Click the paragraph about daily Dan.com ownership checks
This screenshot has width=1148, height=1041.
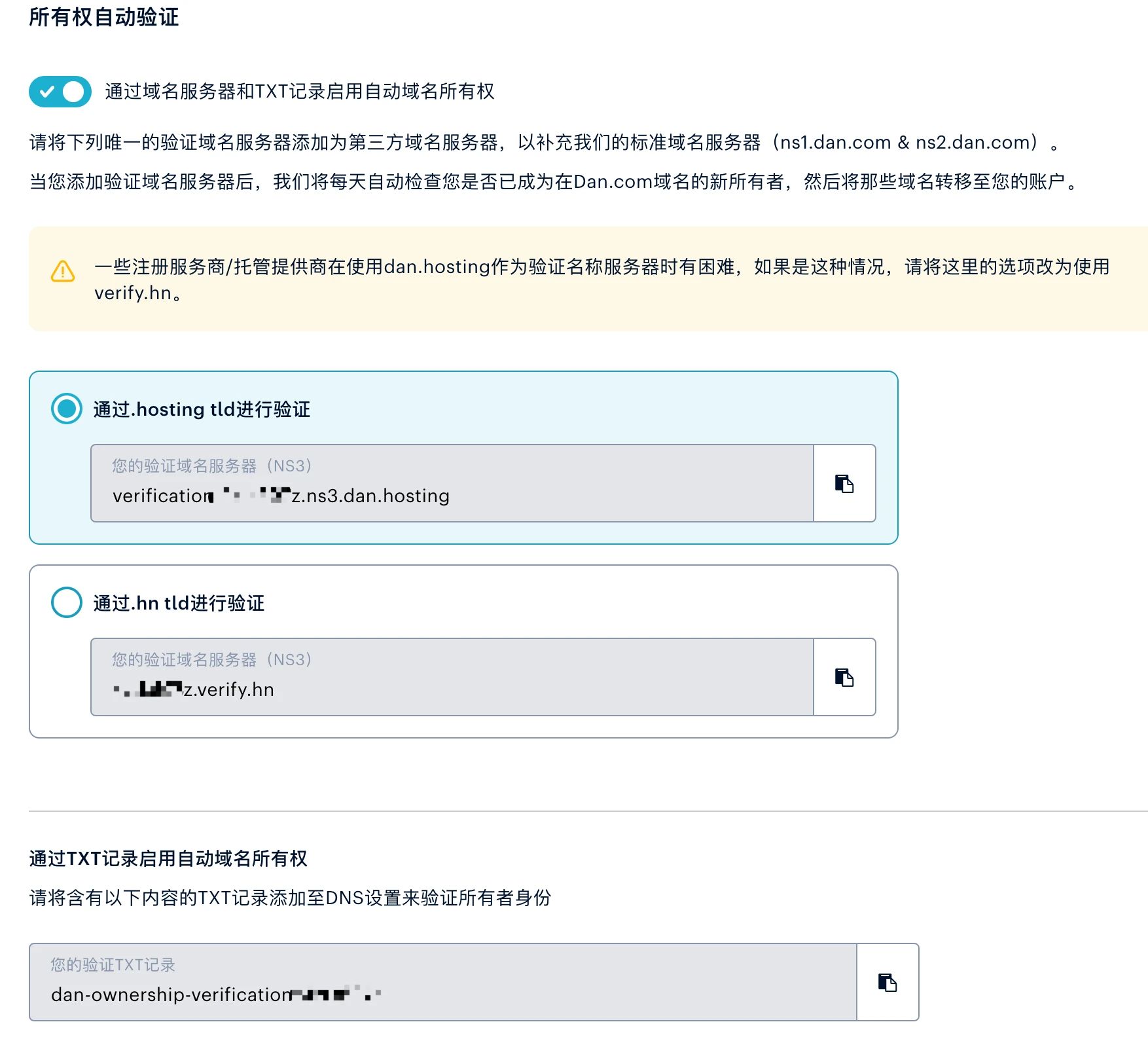click(554, 182)
